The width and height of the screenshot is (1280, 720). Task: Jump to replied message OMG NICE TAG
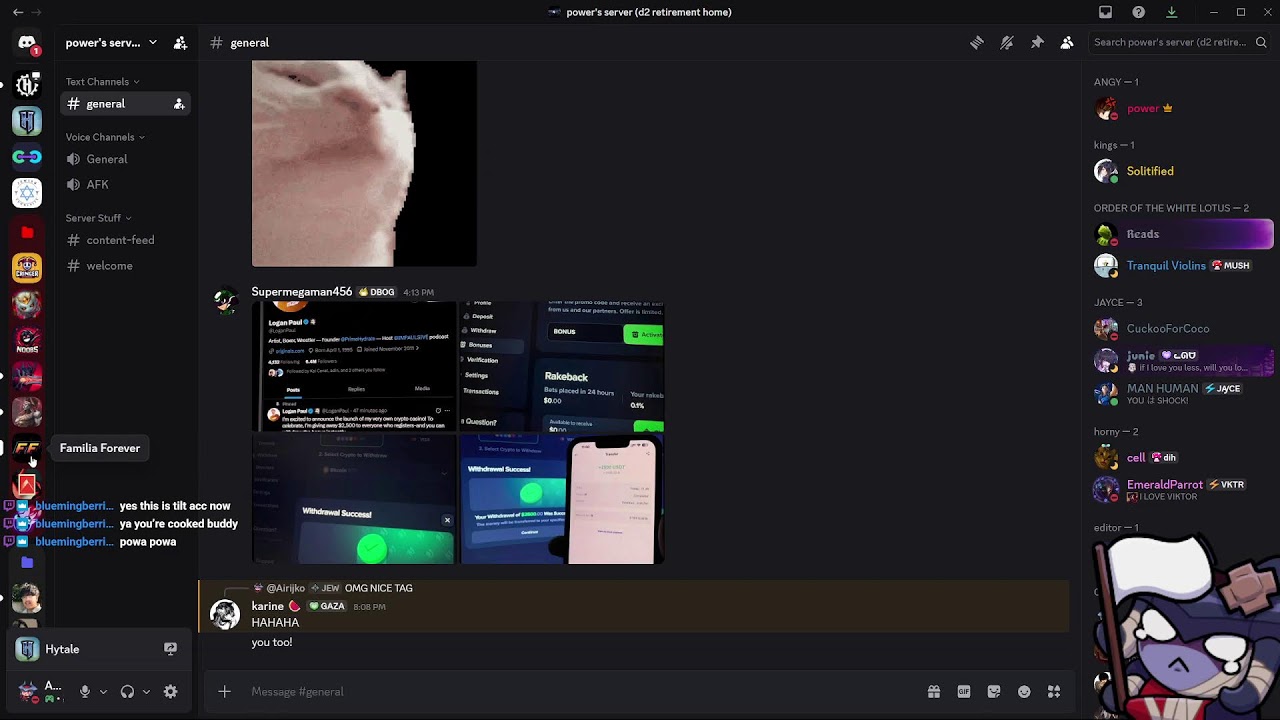(378, 588)
